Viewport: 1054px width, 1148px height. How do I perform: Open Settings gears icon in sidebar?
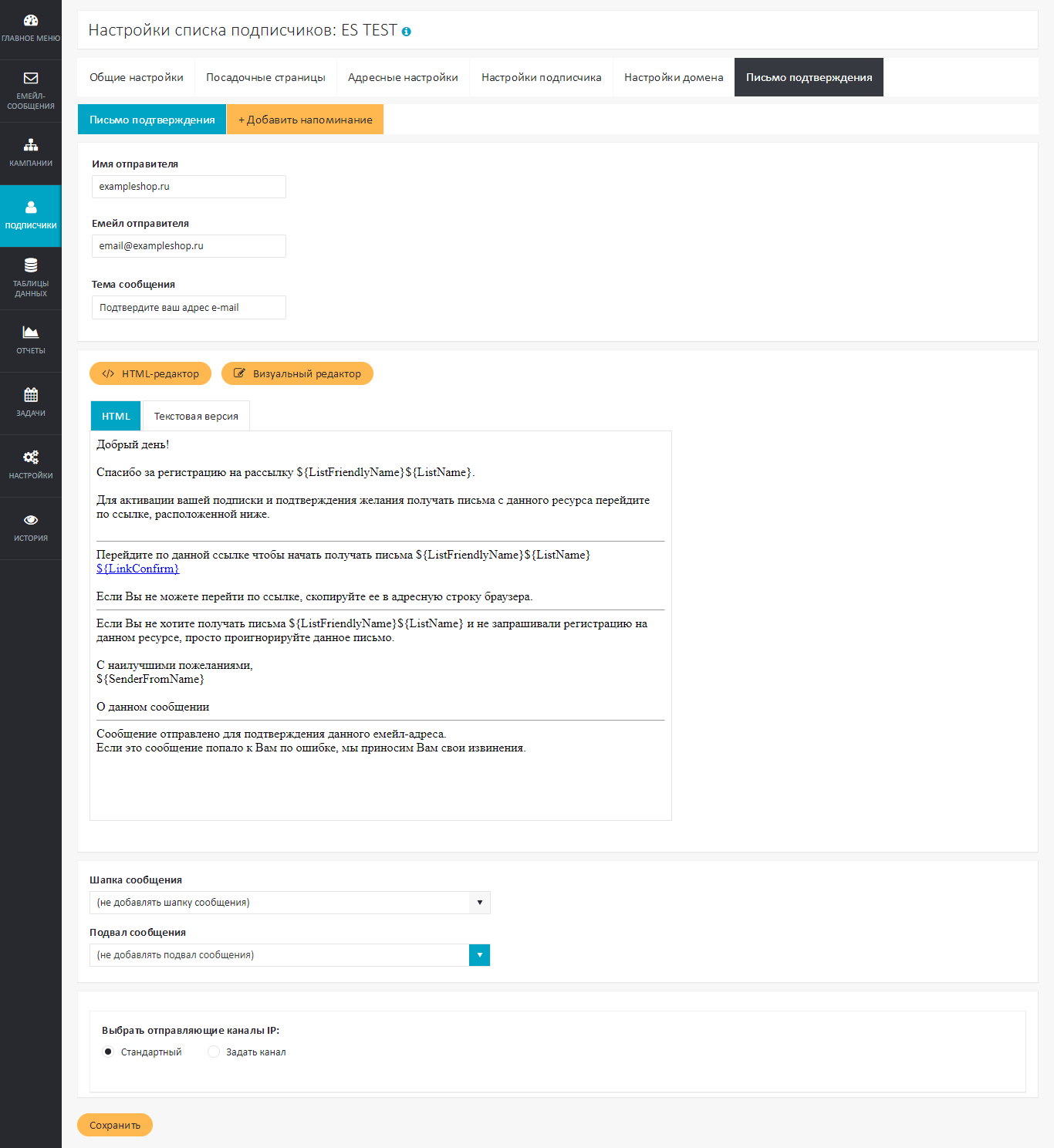tap(31, 458)
